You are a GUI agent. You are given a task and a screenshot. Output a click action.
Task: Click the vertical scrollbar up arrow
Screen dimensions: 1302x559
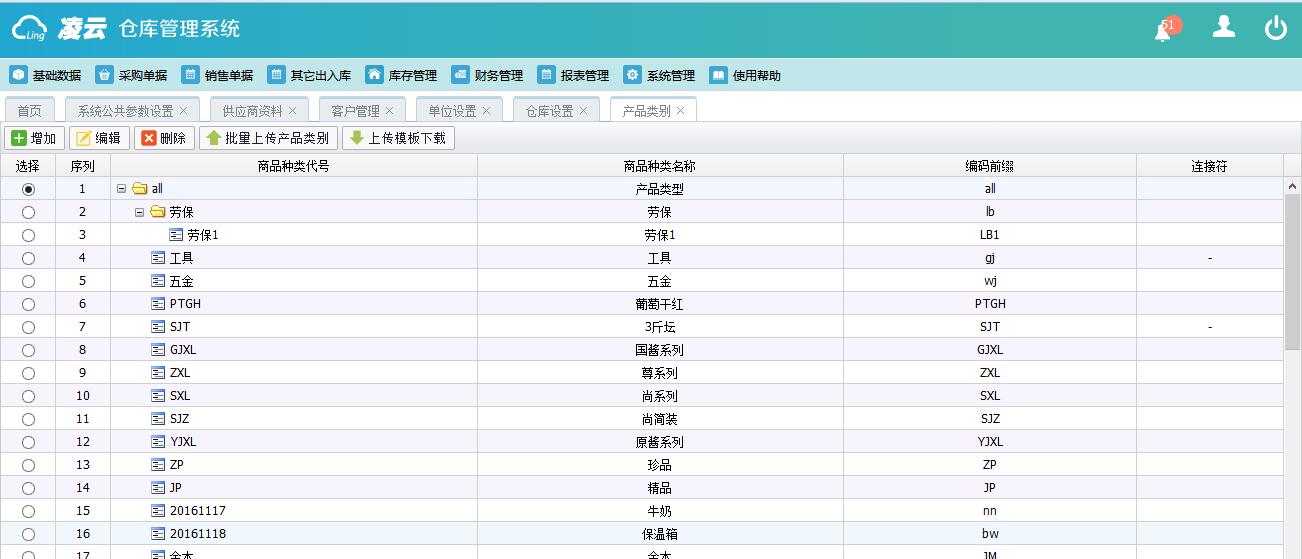[x=1292, y=187]
